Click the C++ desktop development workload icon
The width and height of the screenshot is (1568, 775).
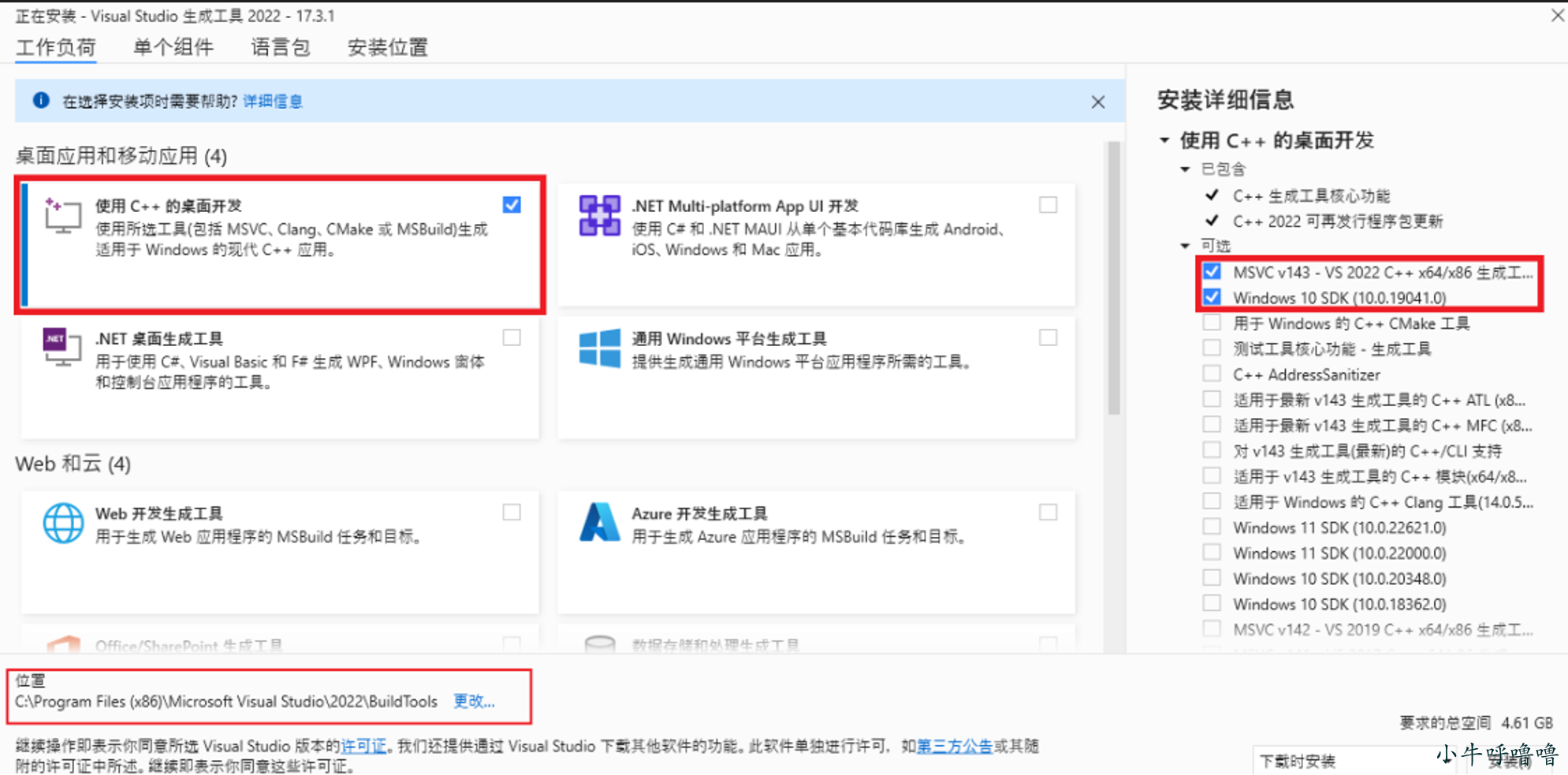[62, 216]
